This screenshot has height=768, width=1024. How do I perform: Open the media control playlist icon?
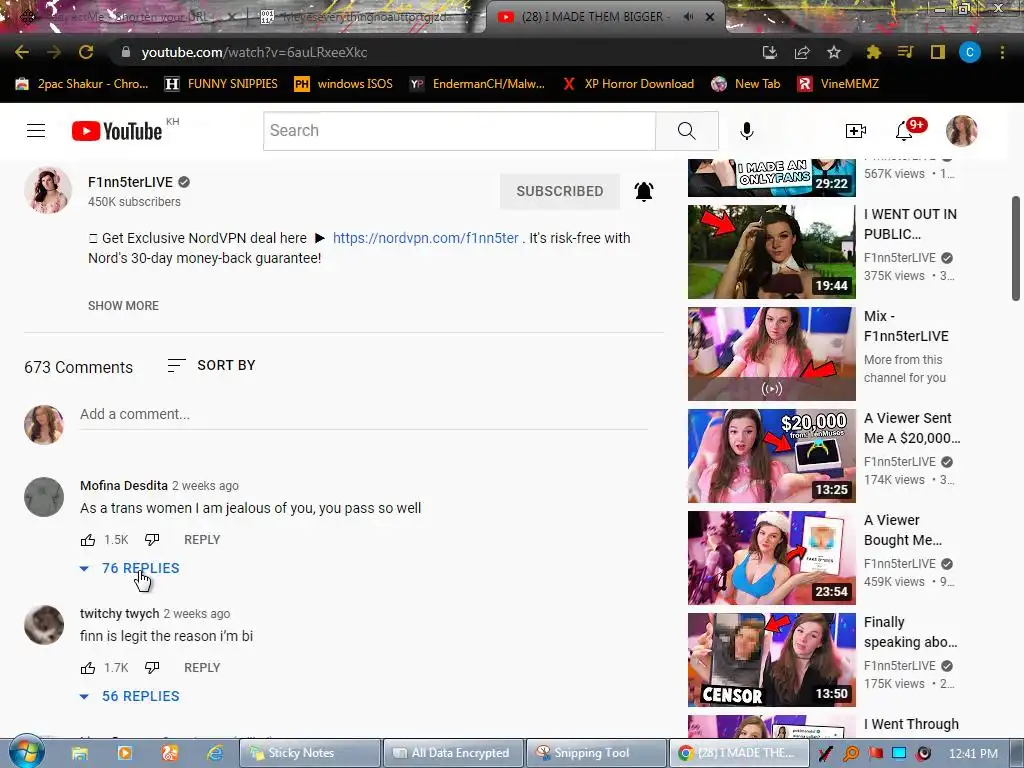click(905, 52)
